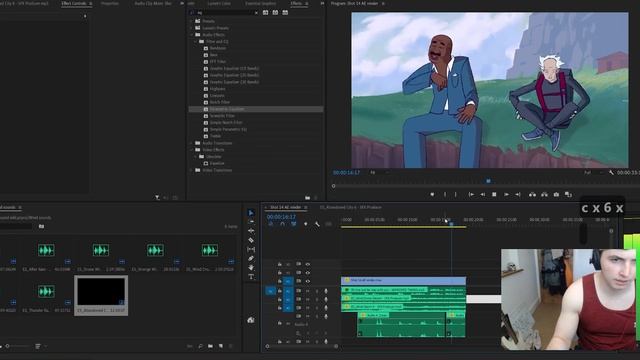Click Add Marker in Program monitor

tap(432, 195)
